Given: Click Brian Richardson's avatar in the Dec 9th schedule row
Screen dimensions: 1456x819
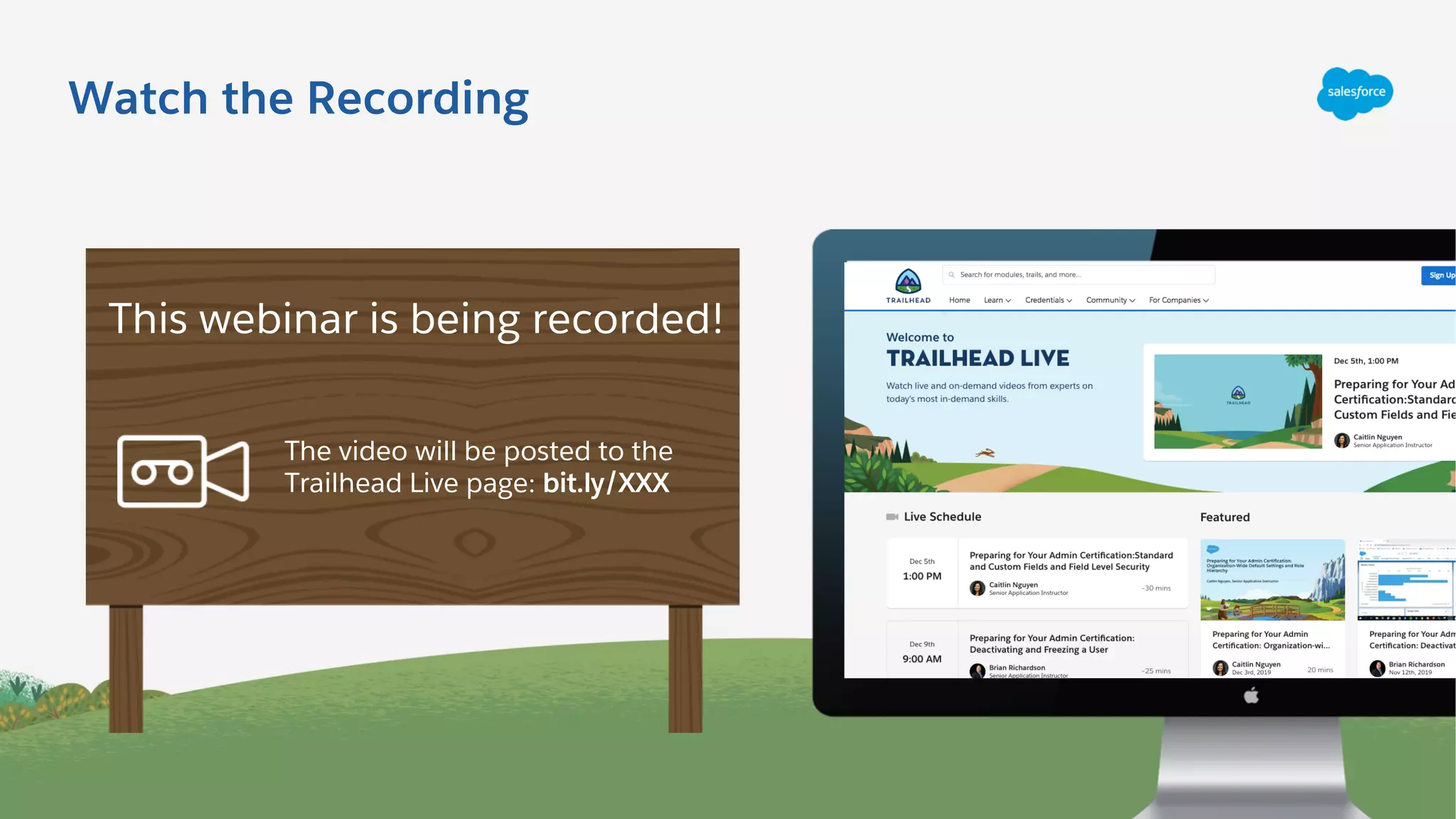Looking at the screenshot, I should (x=978, y=670).
